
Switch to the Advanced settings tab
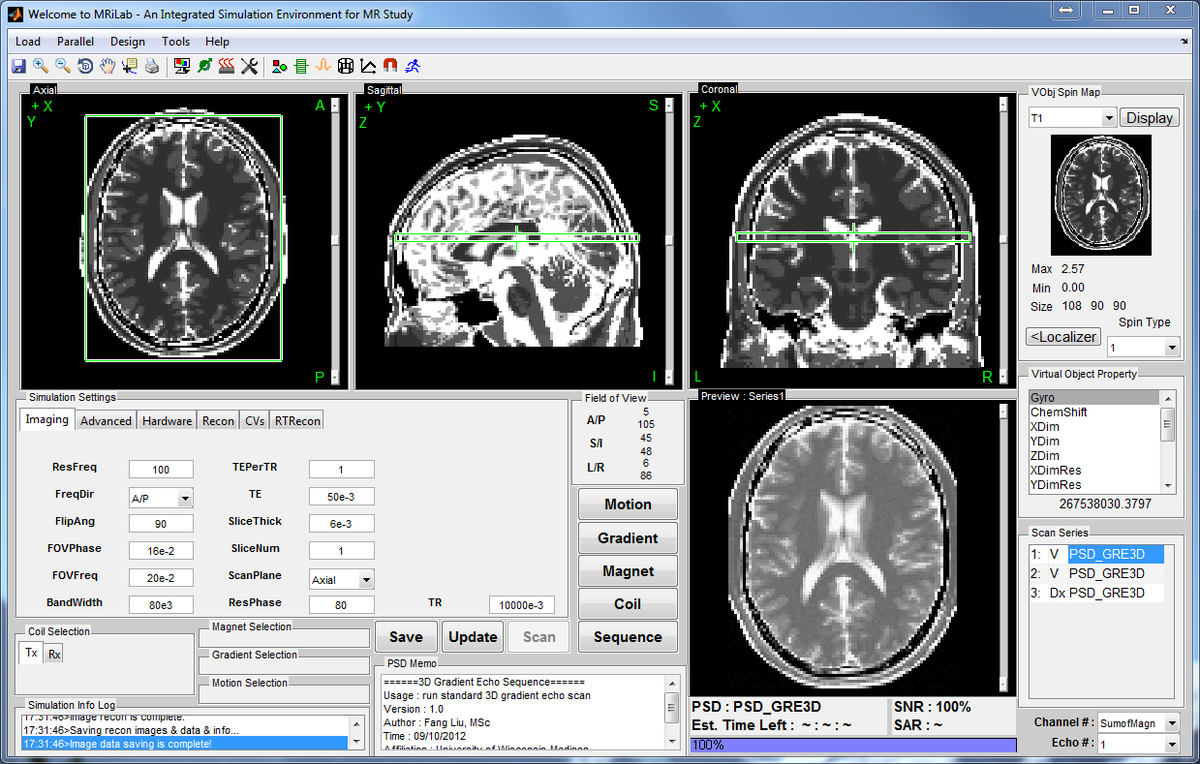coord(106,421)
